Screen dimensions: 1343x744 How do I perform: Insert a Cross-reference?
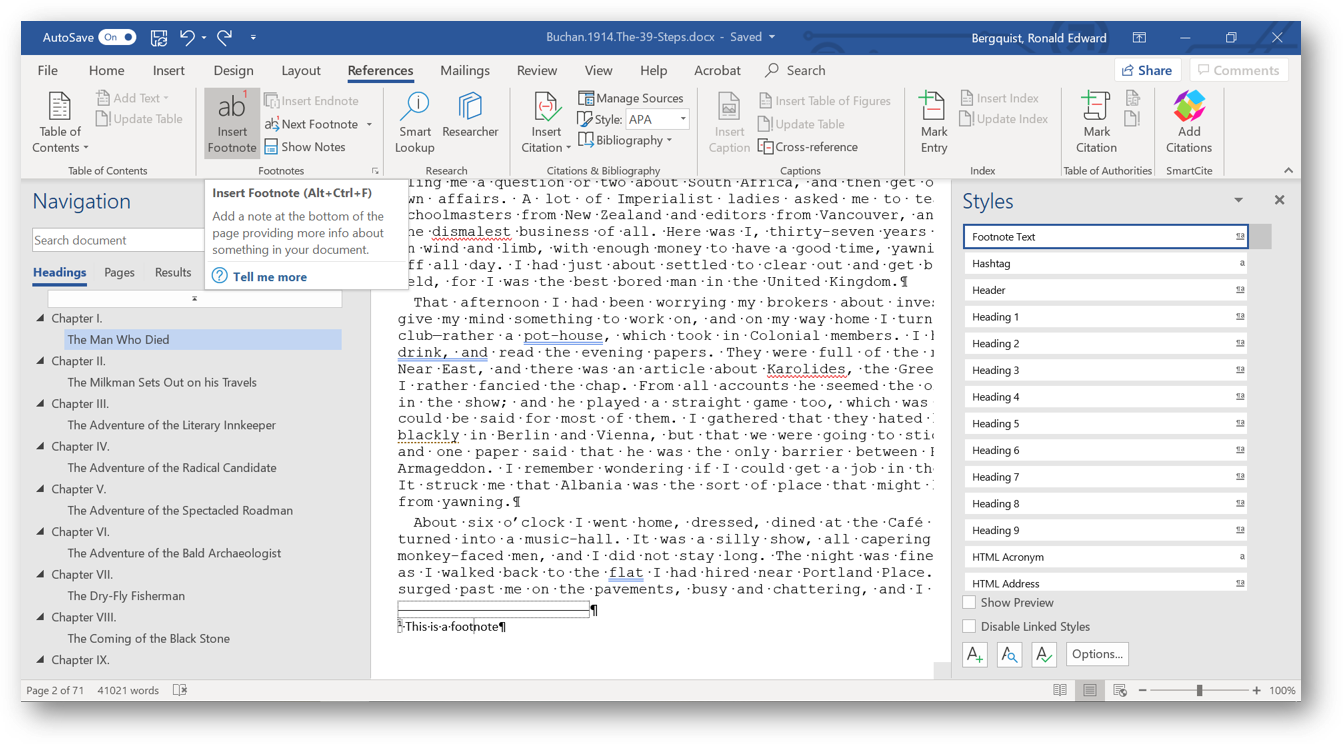(808, 146)
